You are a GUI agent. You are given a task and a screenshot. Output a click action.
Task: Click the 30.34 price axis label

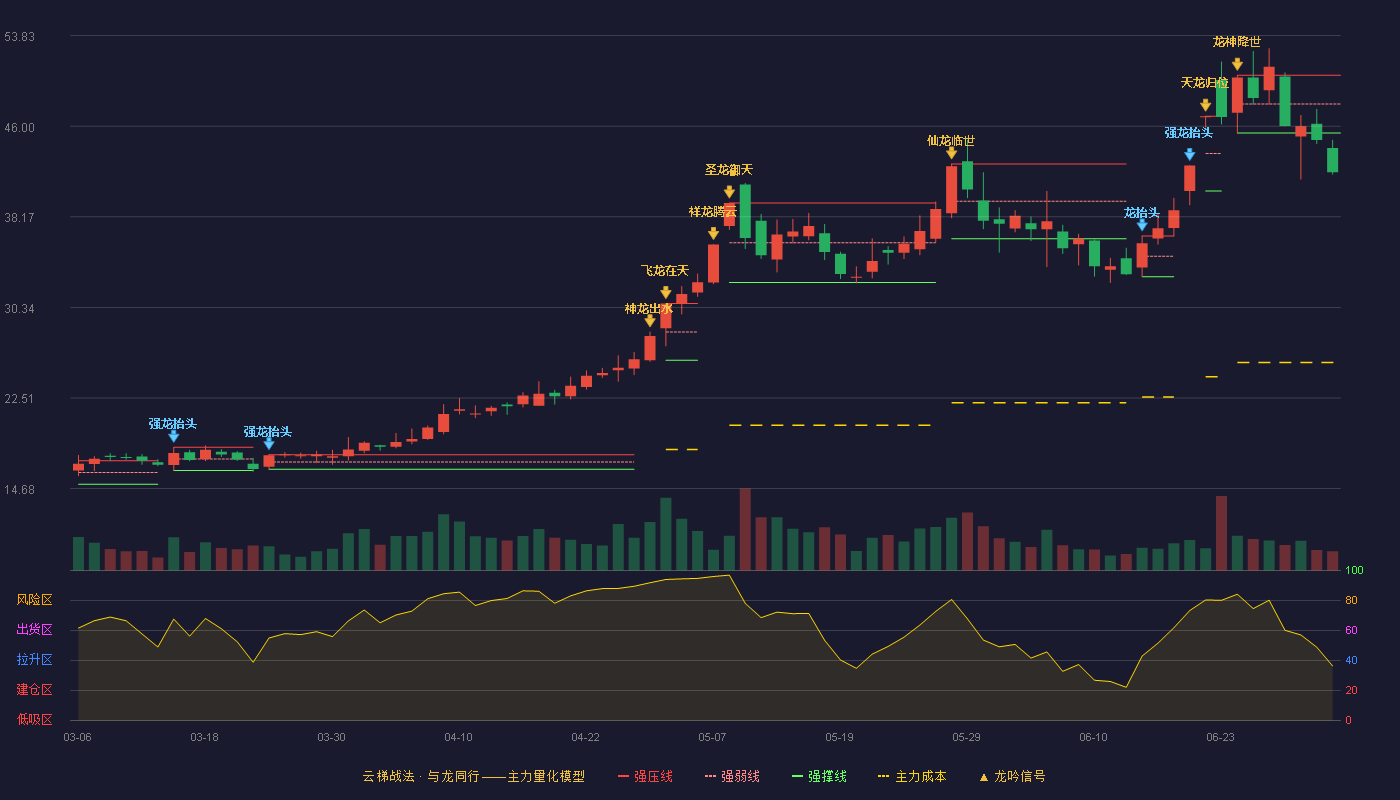tap(20, 308)
